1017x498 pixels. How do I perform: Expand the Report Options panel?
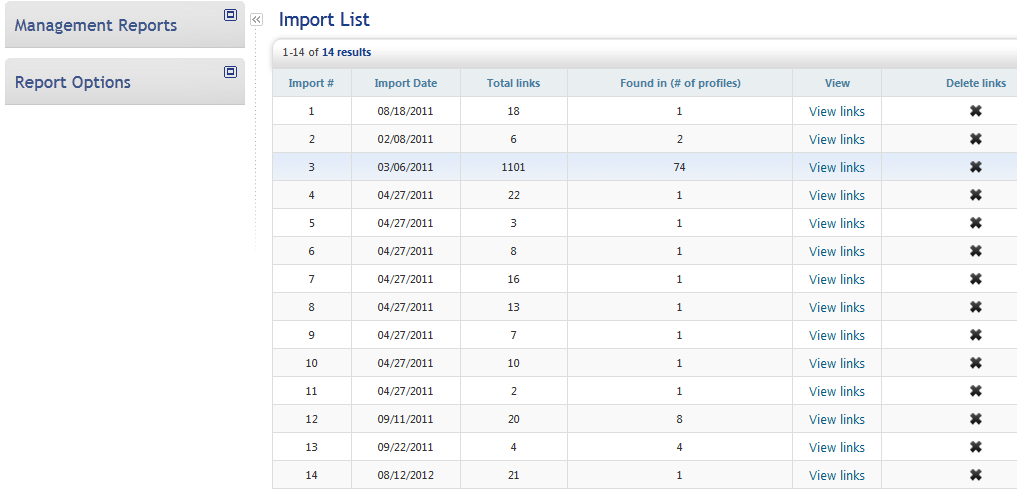coord(230,72)
